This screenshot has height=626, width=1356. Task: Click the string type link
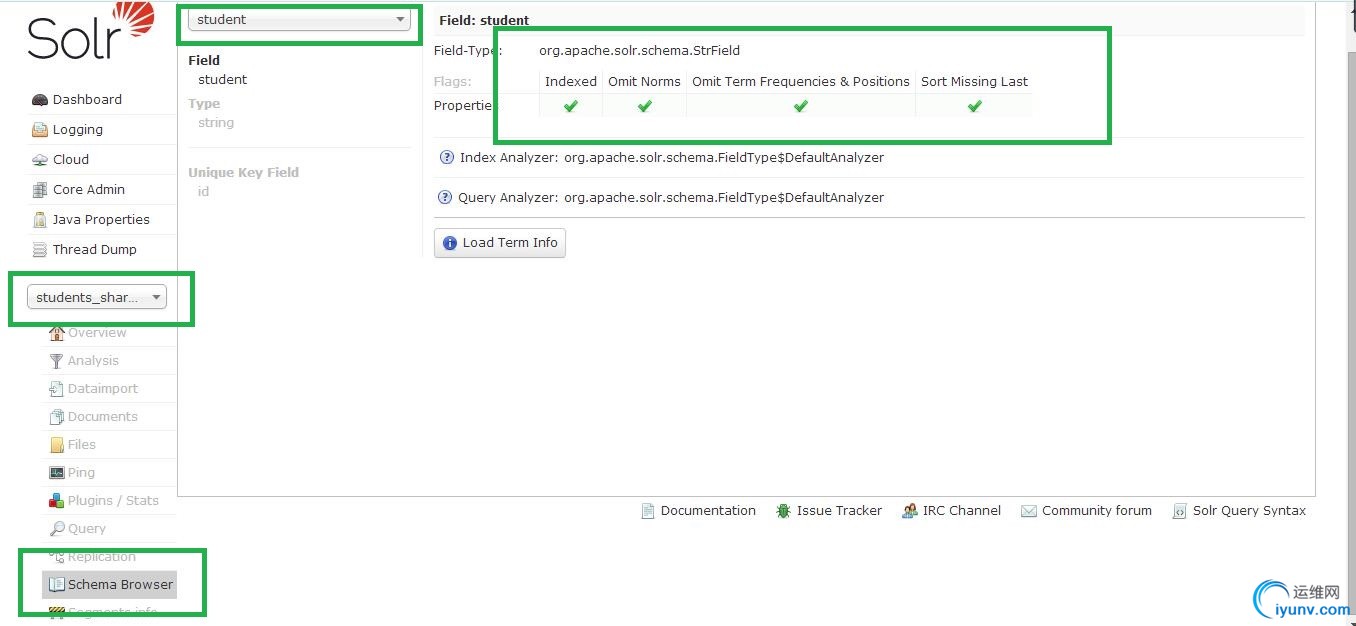click(x=216, y=123)
